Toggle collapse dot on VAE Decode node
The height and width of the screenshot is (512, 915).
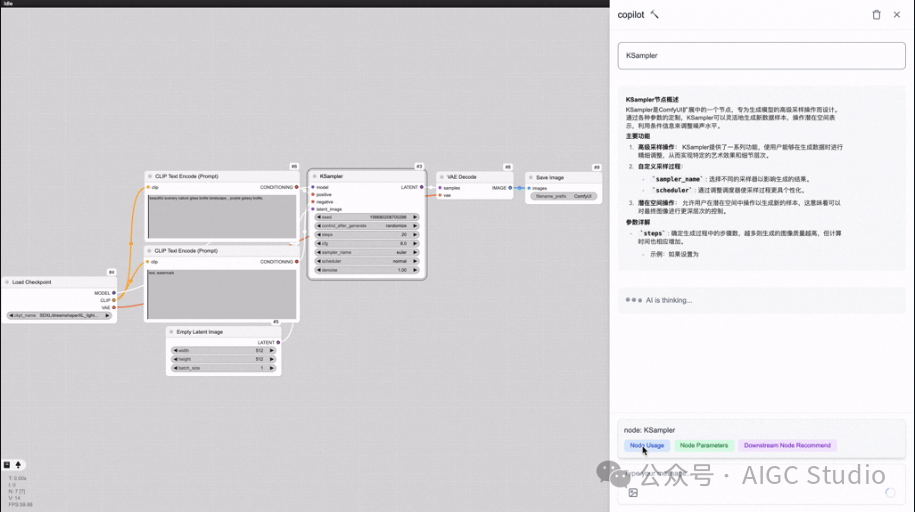coord(442,177)
